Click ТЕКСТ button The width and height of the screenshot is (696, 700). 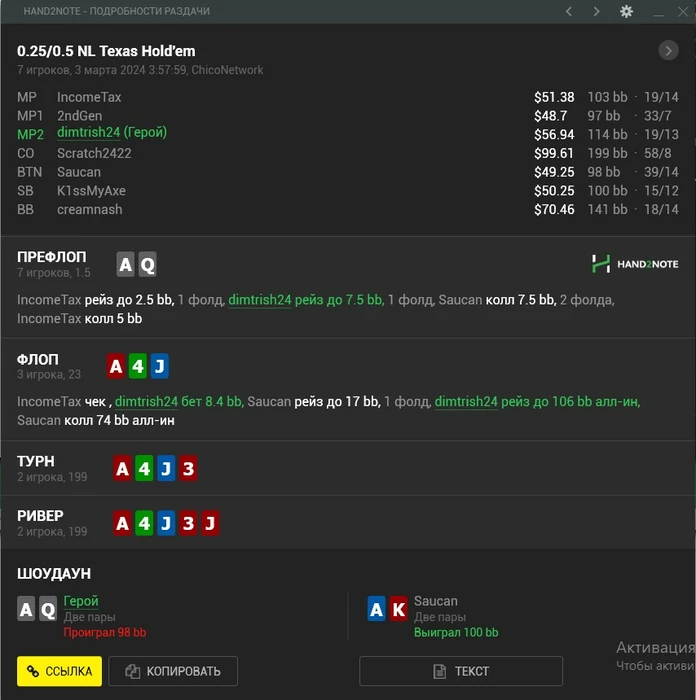[461, 671]
